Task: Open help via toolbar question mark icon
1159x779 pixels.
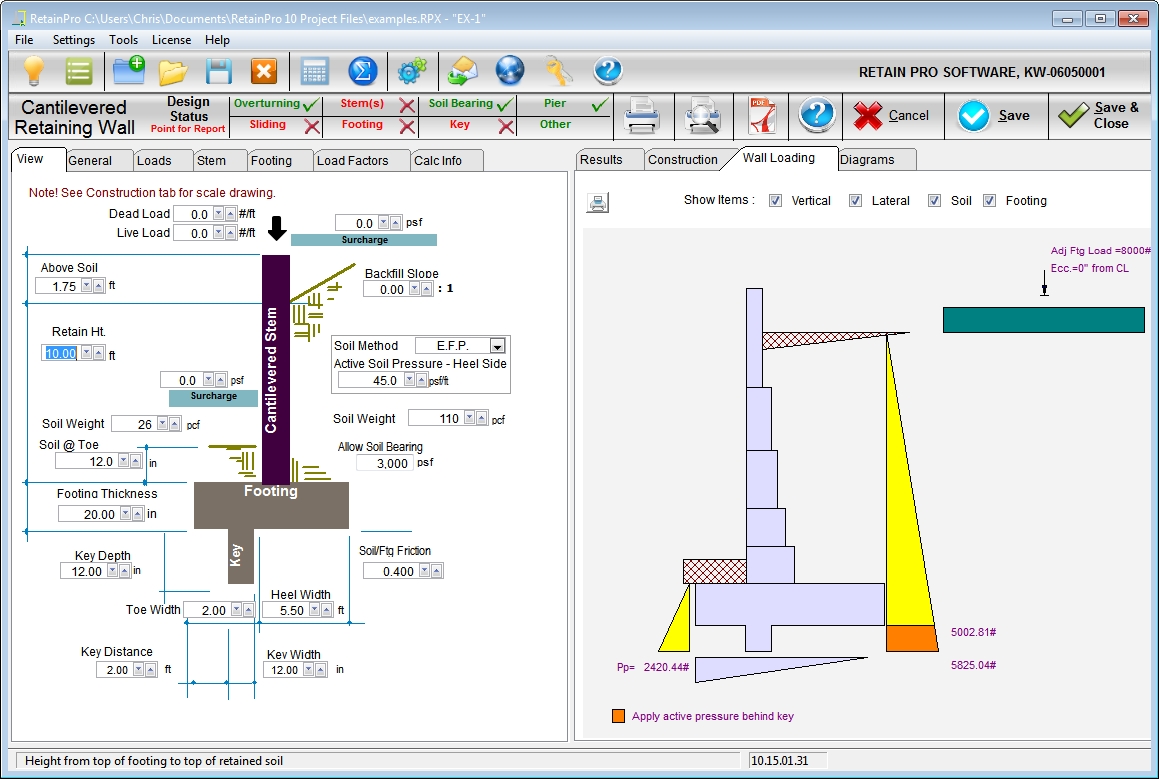Action: pyautogui.click(x=608, y=71)
